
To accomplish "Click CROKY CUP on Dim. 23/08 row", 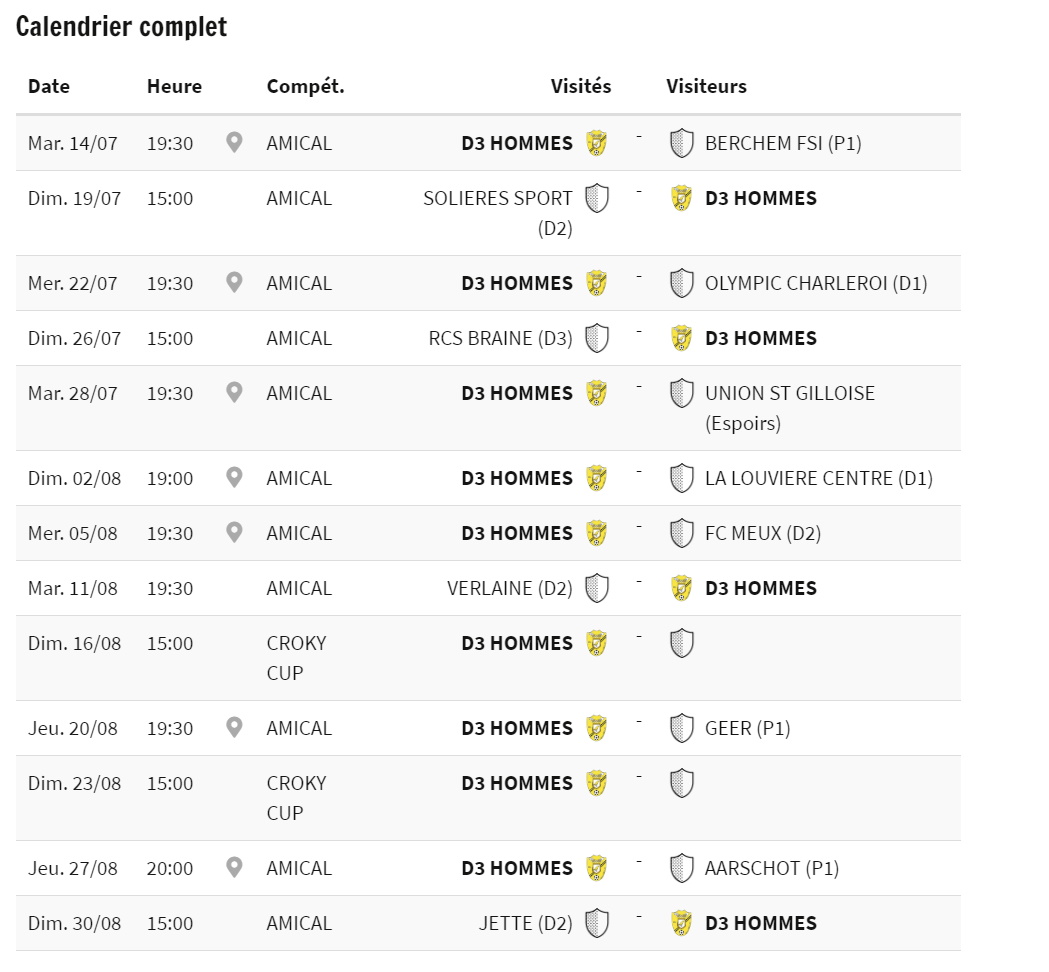I will [x=296, y=797].
